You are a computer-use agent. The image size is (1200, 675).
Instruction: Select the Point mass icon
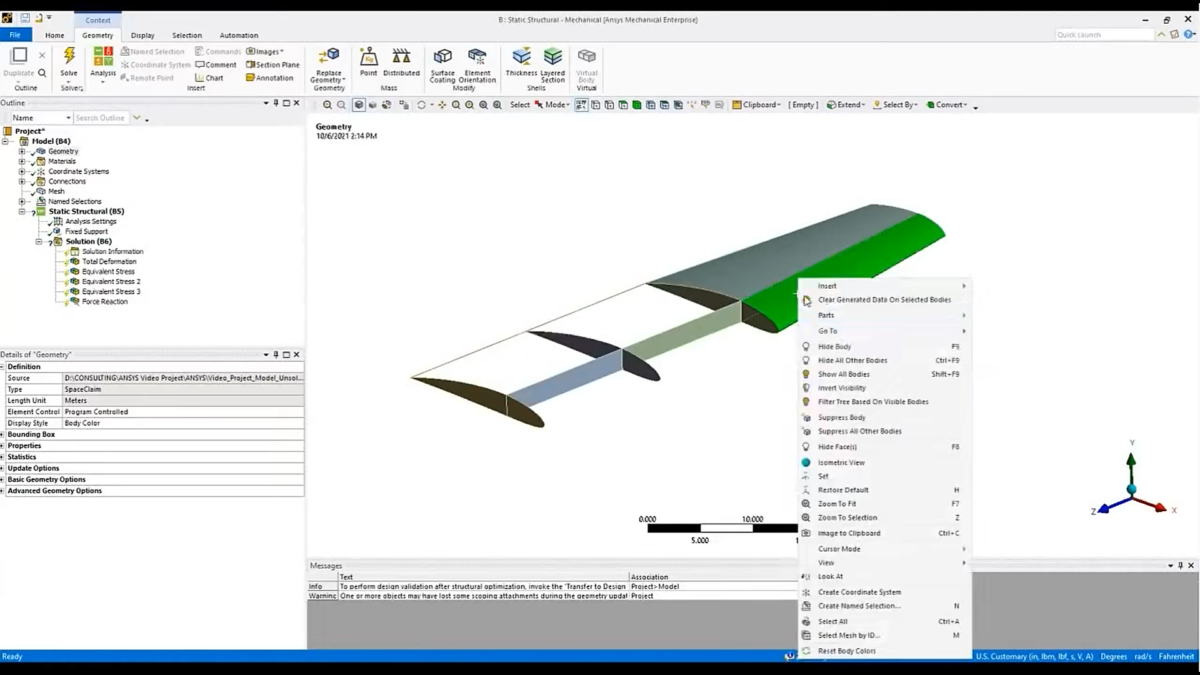coord(369,58)
